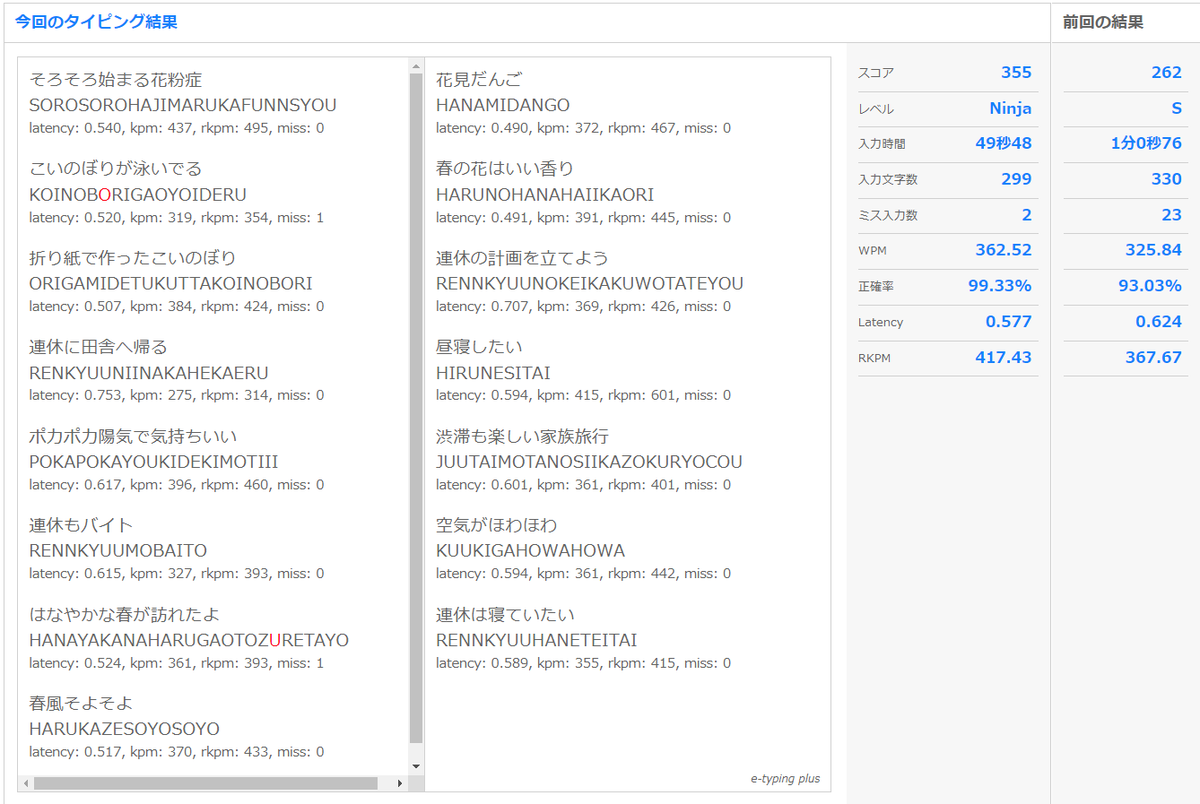1200x804 pixels.
Task: Click romaji KOINOBORIGAOYOIDERU with red O
Action: (138, 194)
